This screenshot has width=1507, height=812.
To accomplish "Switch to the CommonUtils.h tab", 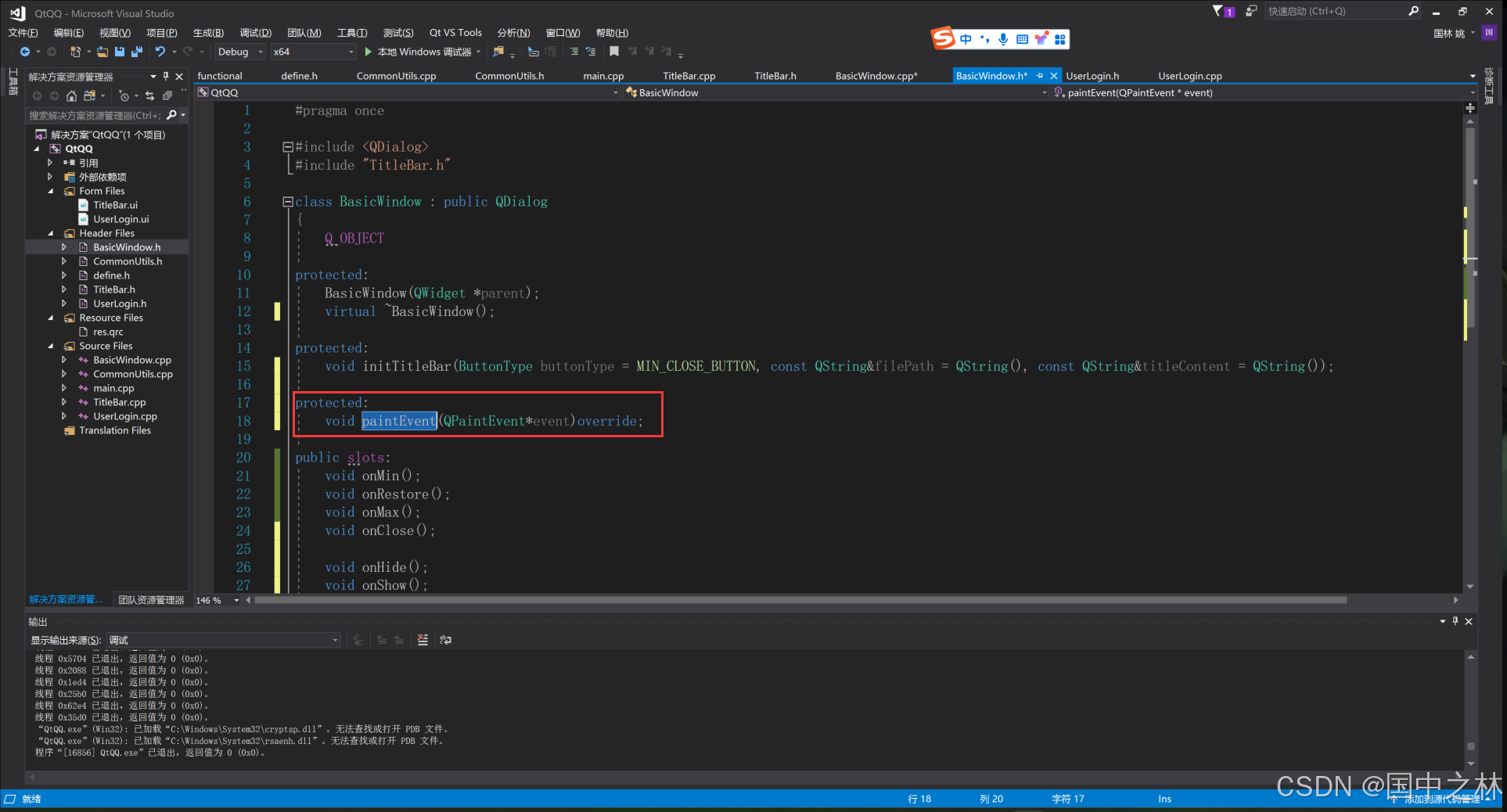I will click(509, 76).
